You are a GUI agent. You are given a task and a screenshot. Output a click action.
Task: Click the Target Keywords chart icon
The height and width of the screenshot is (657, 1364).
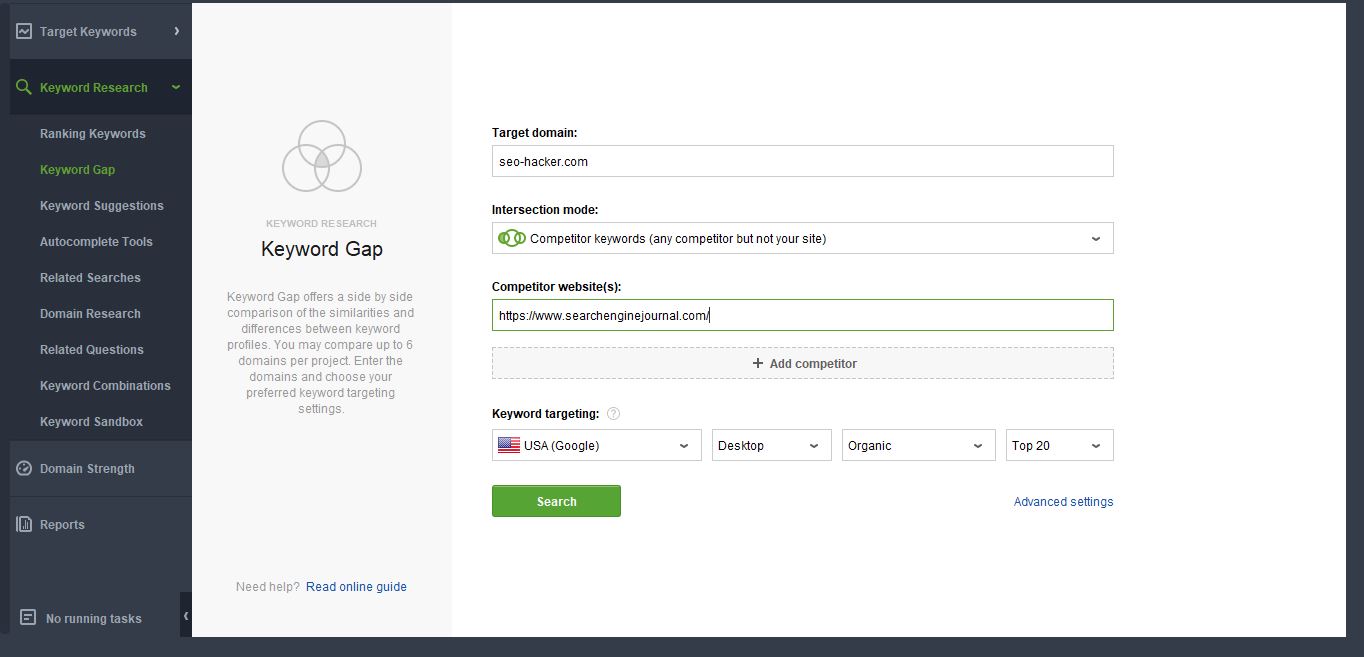[24, 31]
